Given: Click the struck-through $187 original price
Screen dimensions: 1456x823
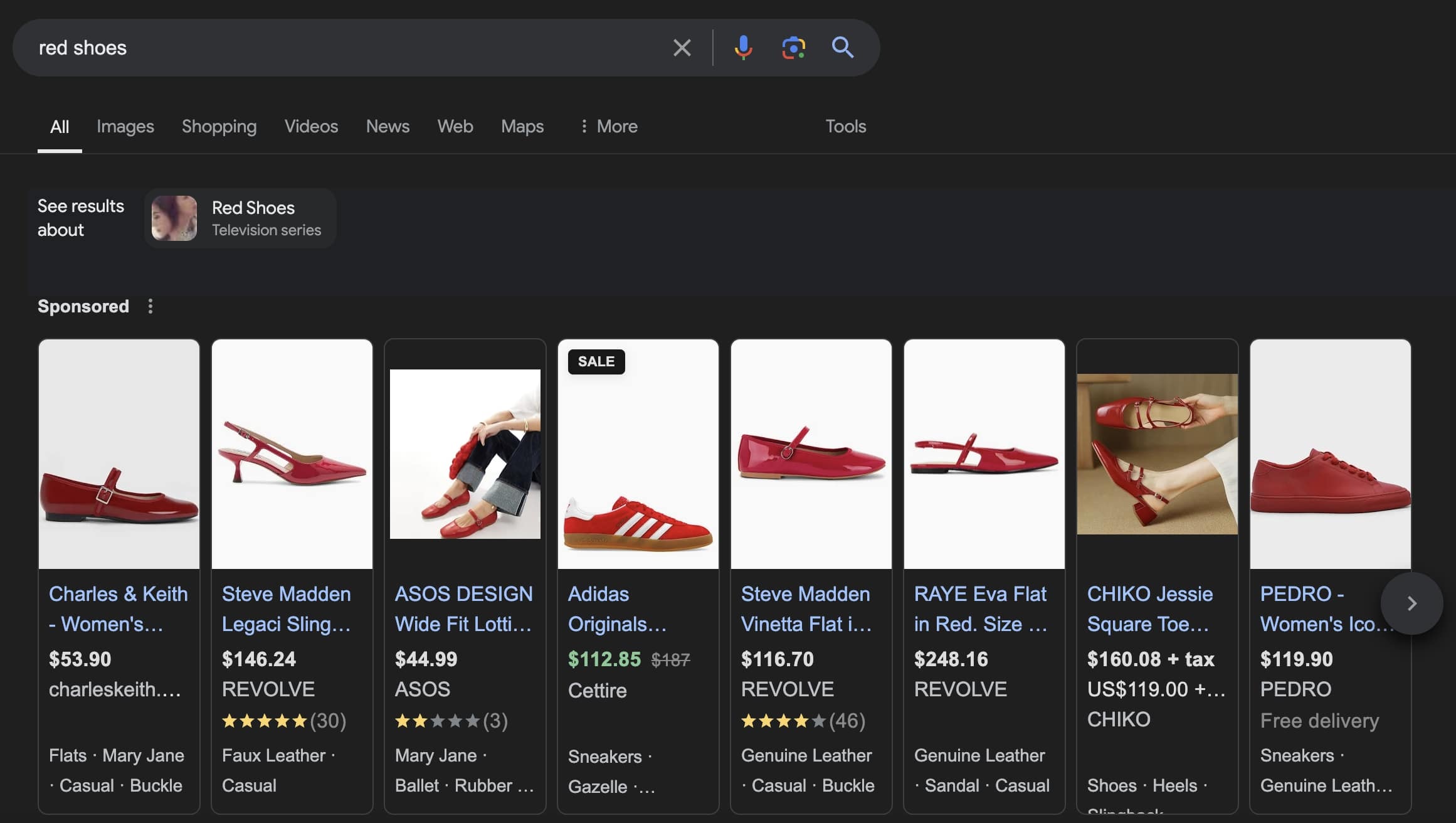Looking at the screenshot, I should [x=670, y=660].
